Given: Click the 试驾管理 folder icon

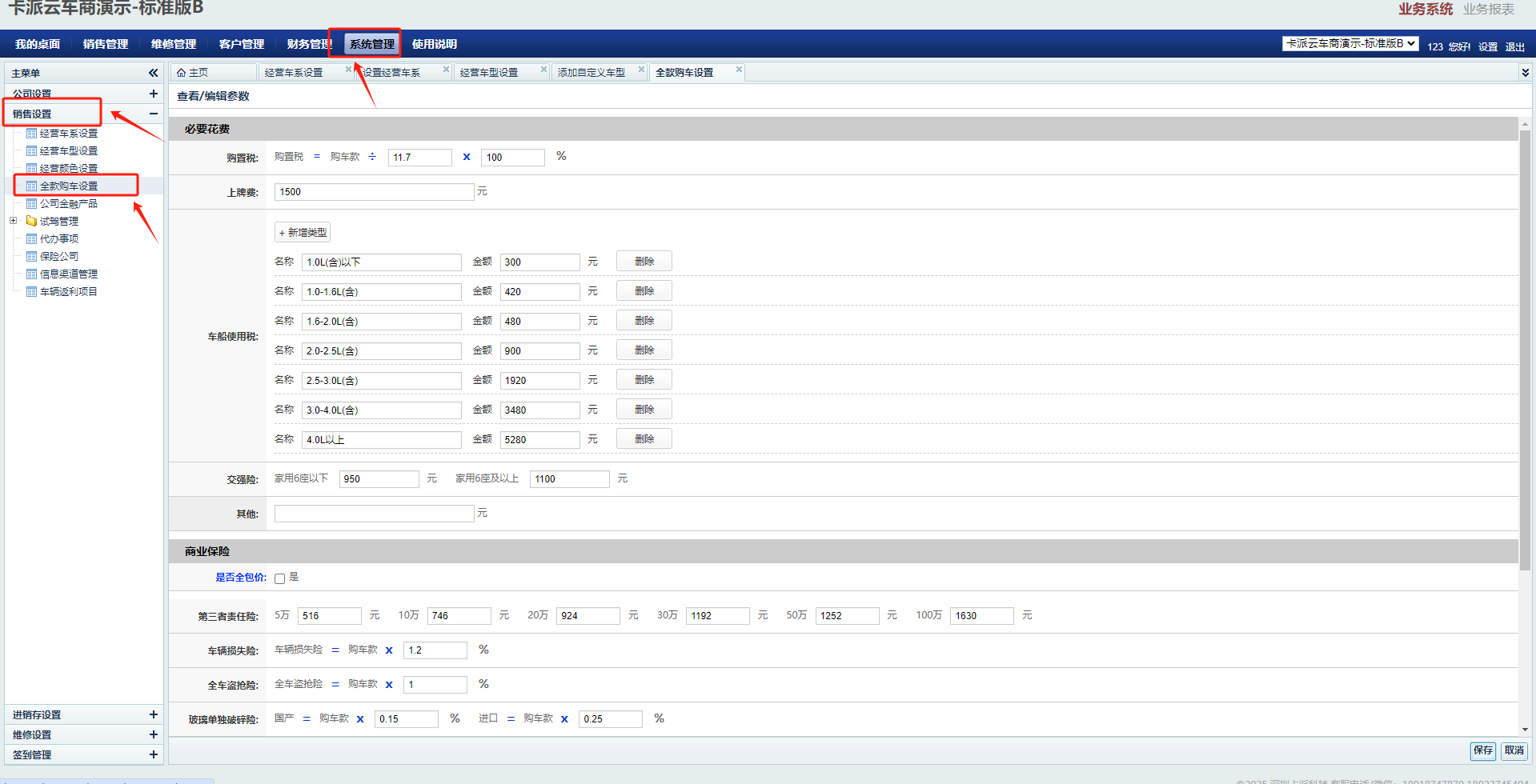Looking at the screenshot, I should 31,221.
